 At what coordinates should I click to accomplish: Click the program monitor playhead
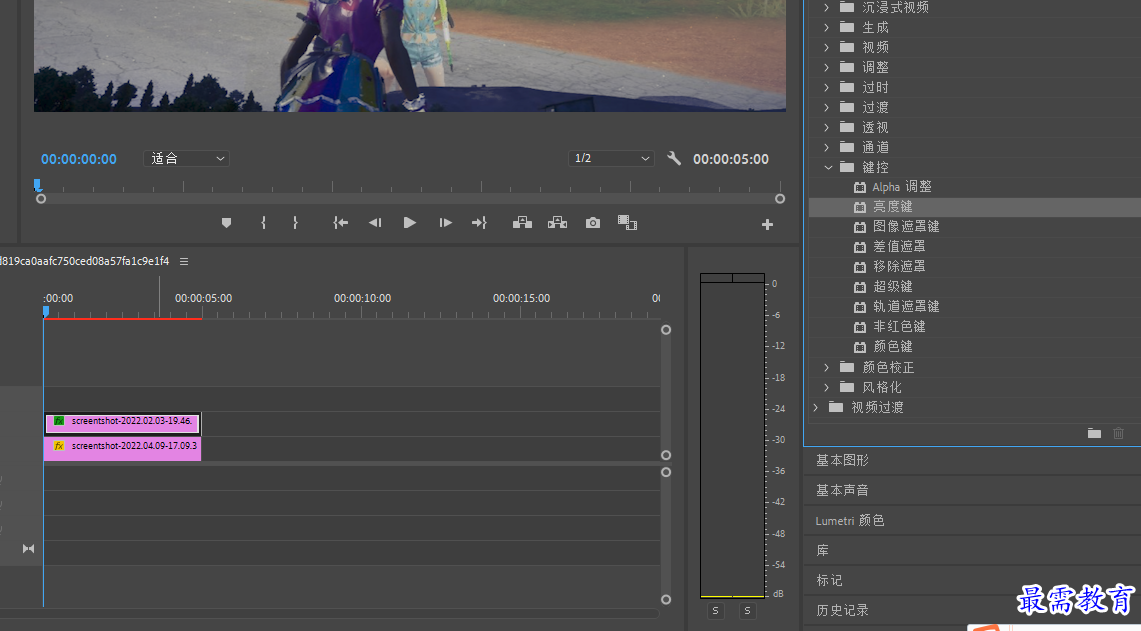[38, 186]
